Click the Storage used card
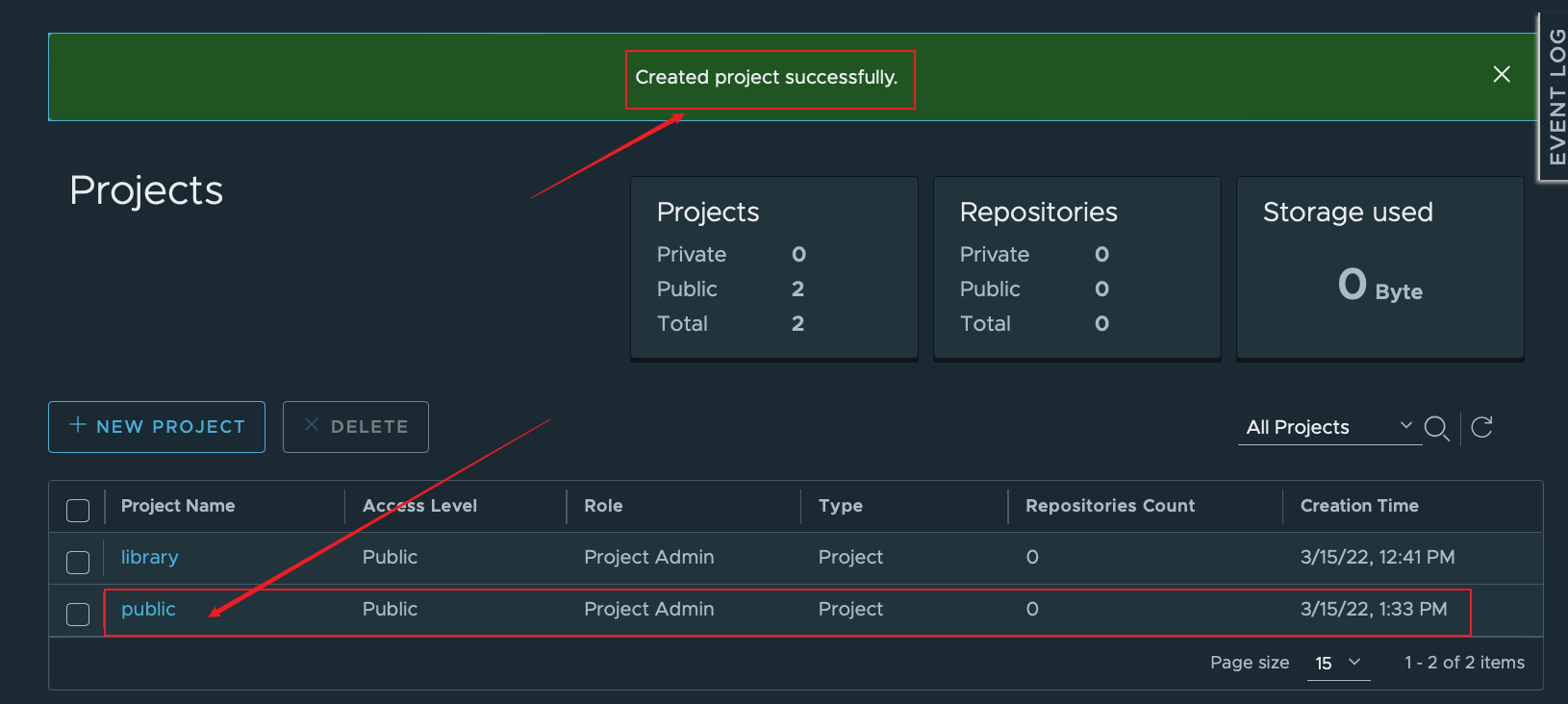 coord(1379,267)
